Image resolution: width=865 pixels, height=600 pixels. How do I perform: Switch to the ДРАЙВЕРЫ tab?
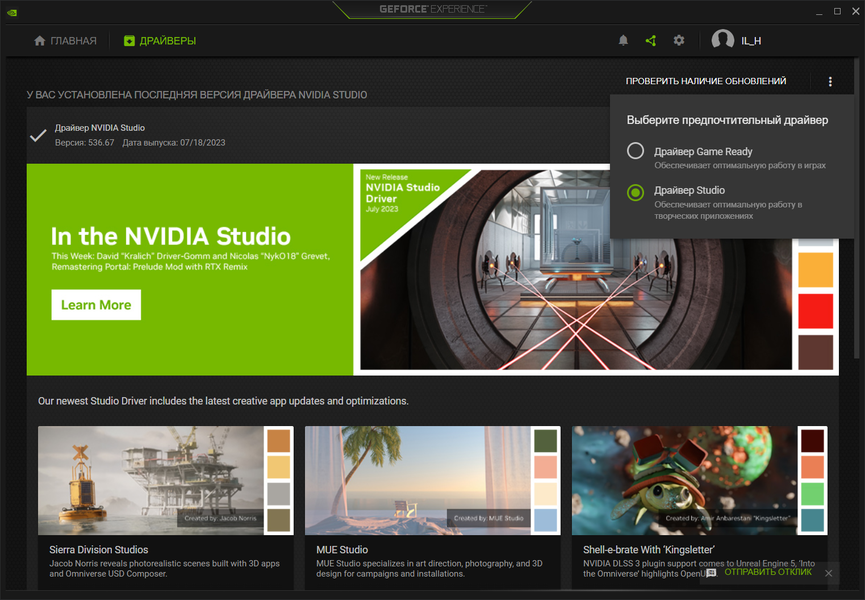[x=160, y=41]
